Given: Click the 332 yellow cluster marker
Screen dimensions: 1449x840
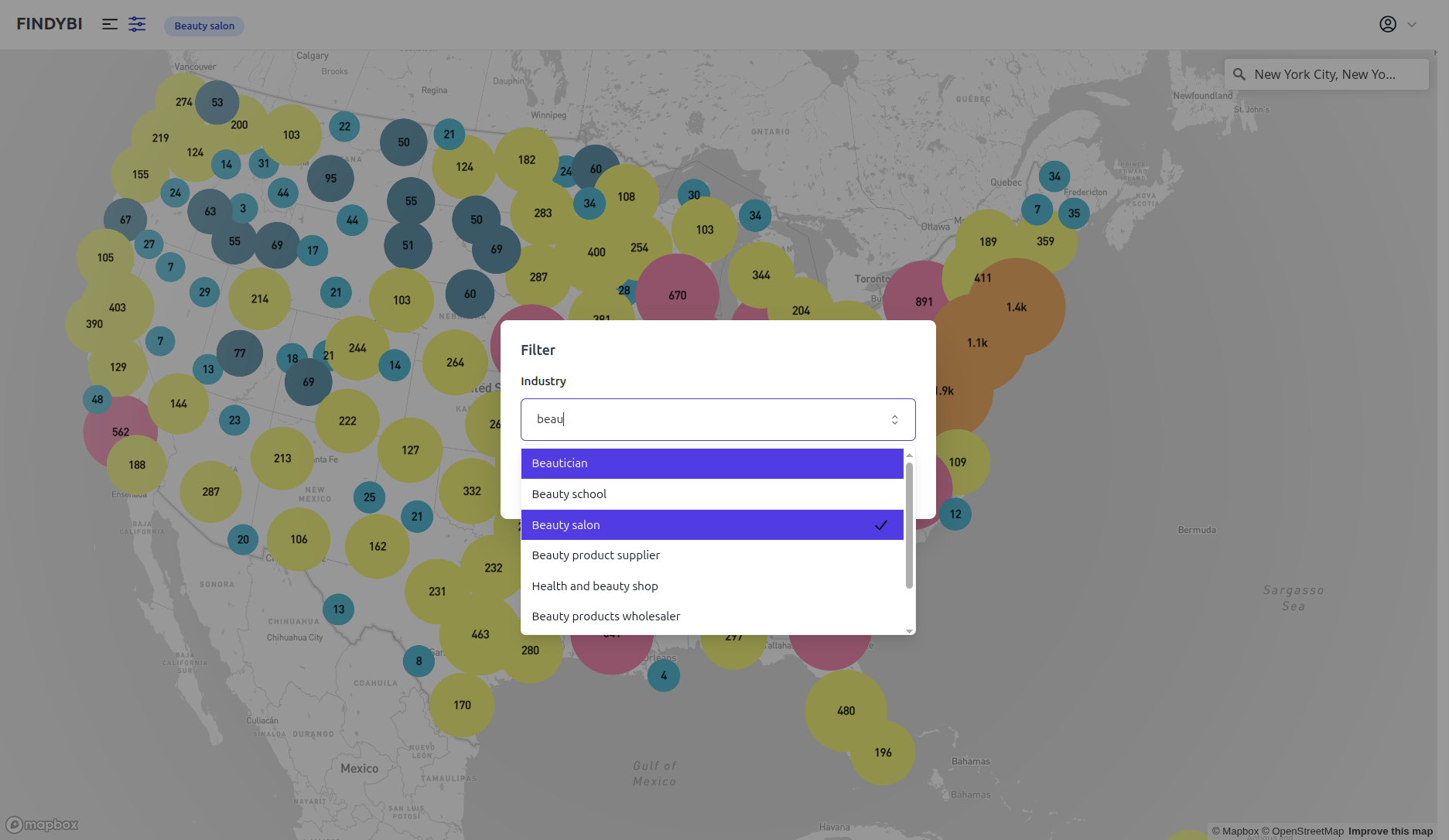Looking at the screenshot, I should click(x=472, y=491).
